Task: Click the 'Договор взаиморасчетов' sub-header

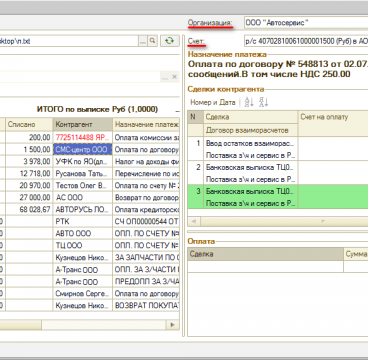Action: tap(250, 130)
